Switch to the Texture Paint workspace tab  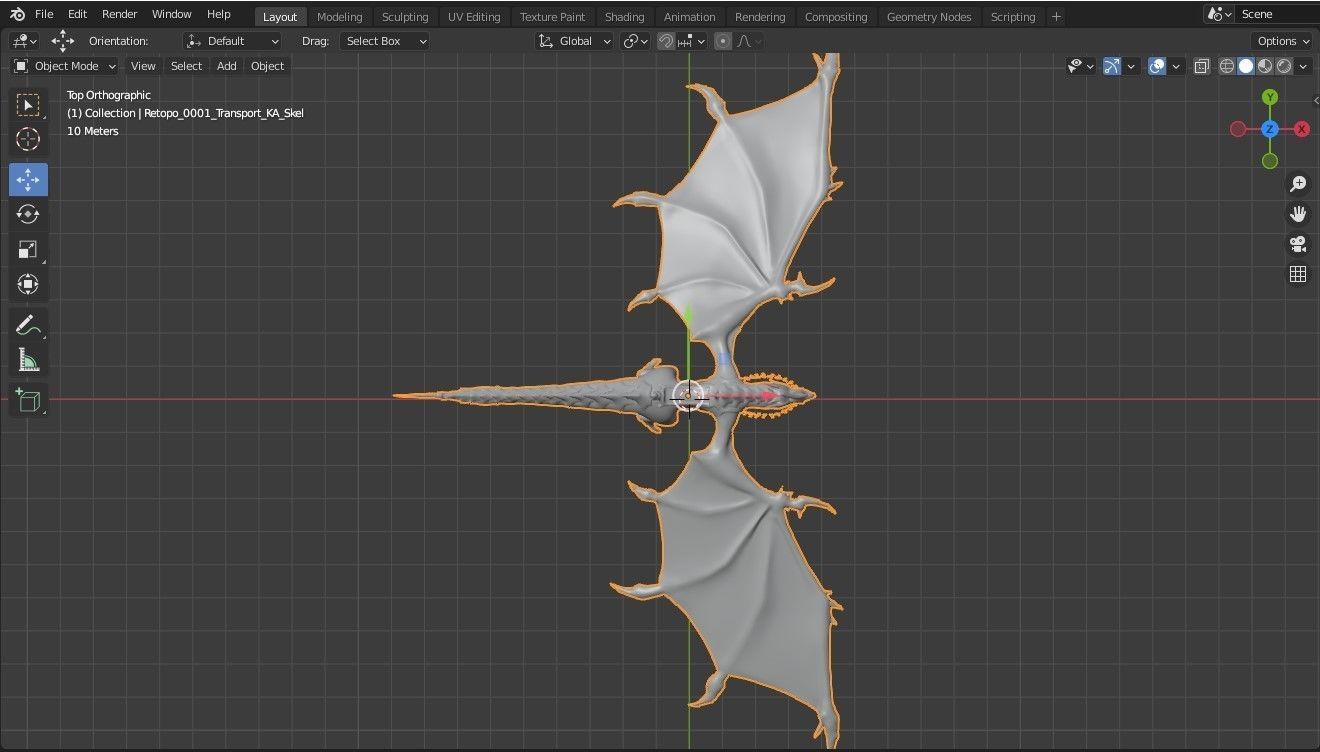coord(552,17)
